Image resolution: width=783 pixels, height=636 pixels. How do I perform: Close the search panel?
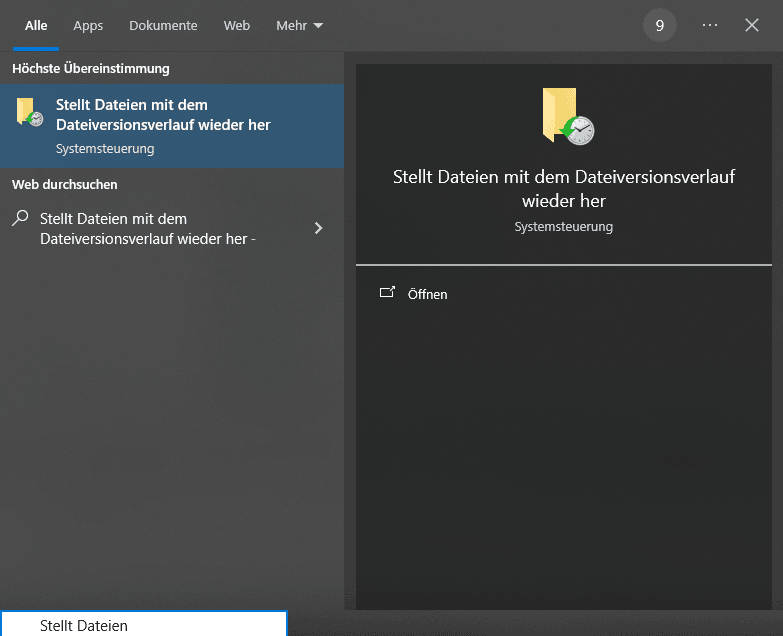coord(752,25)
